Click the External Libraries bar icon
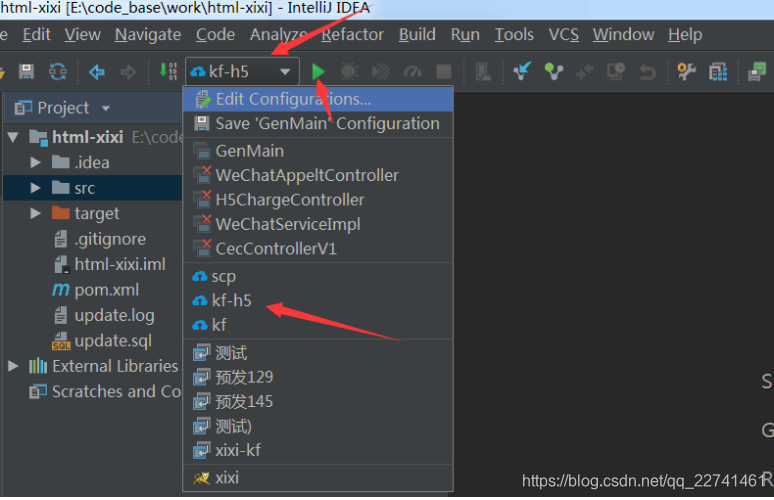 click(38, 366)
